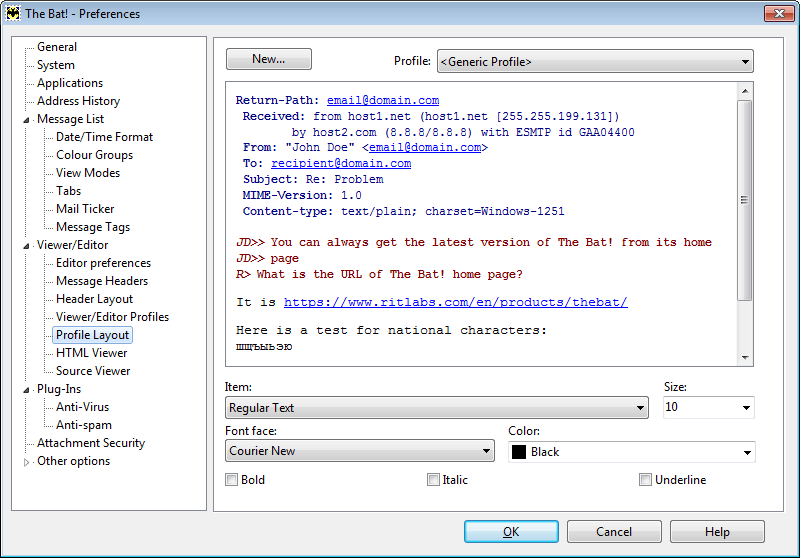
Task: Select Other options tree item
Action: click(x=73, y=461)
